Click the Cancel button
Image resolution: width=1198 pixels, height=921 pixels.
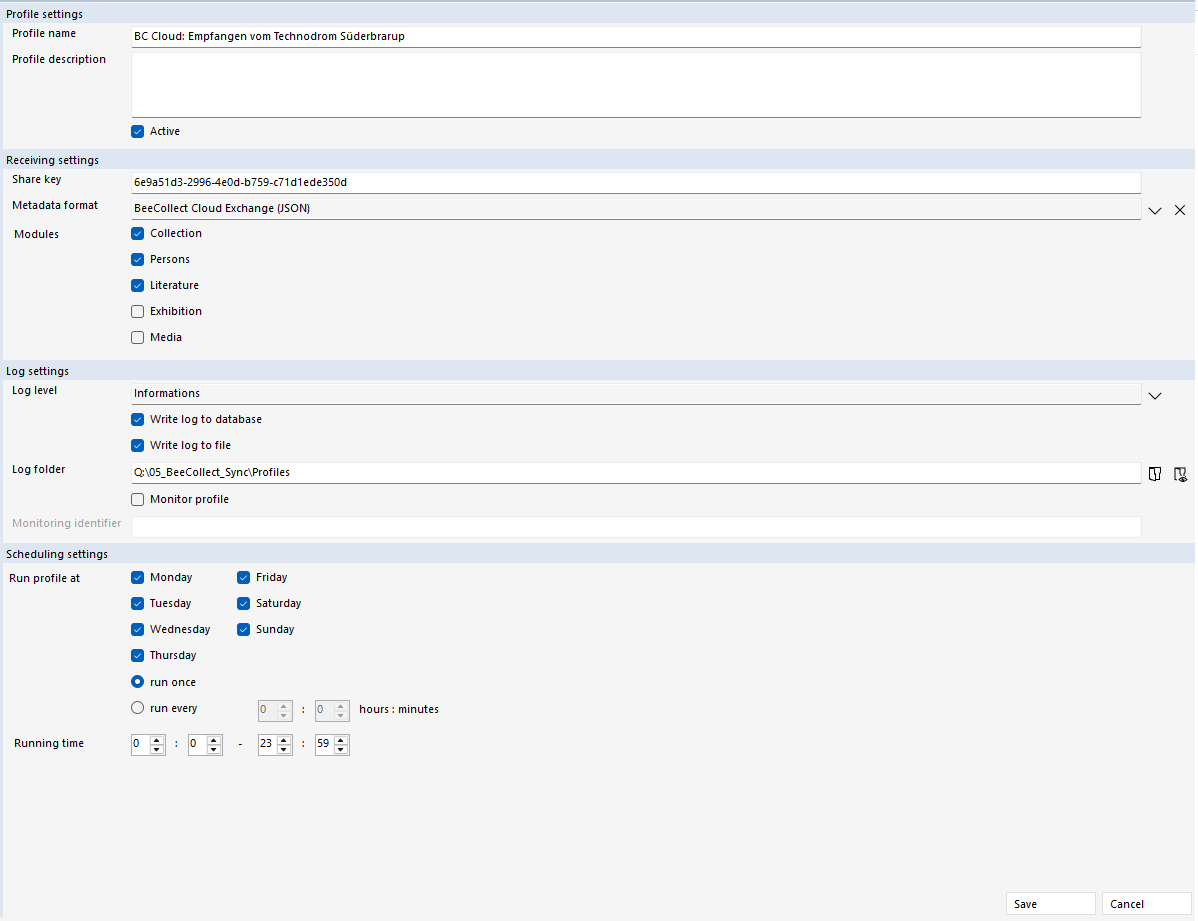click(1145, 903)
